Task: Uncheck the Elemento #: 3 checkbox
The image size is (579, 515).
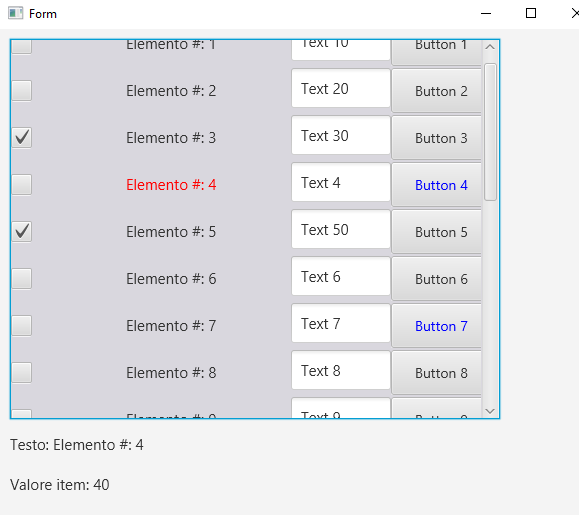Action: [x=21, y=138]
